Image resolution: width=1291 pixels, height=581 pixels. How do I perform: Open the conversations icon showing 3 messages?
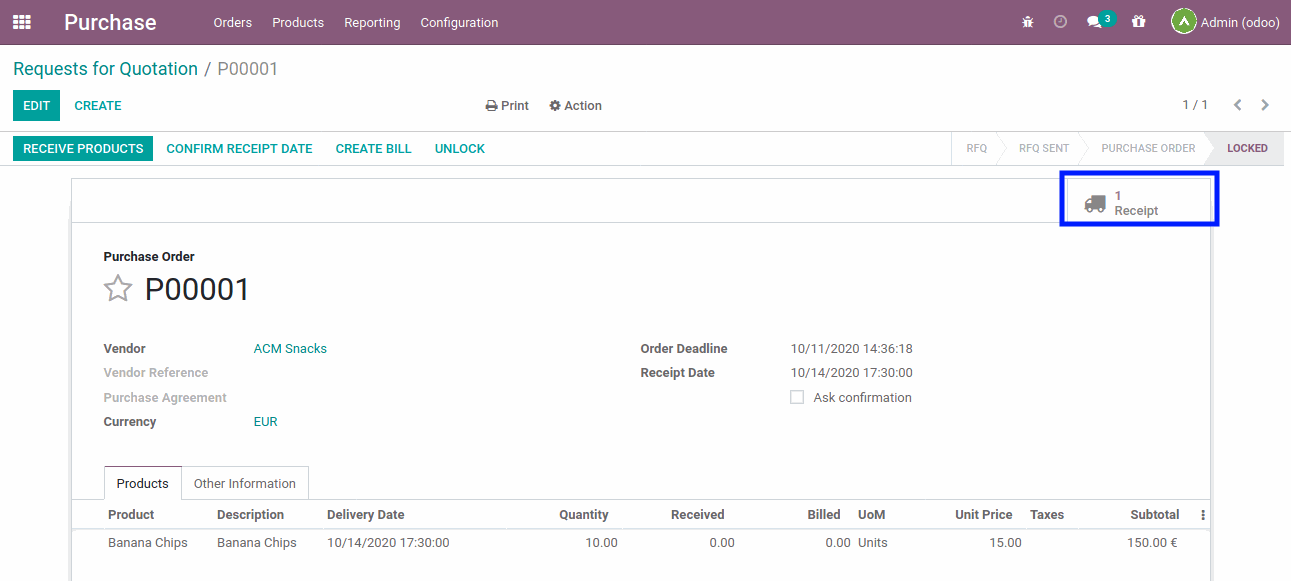tap(1095, 21)
